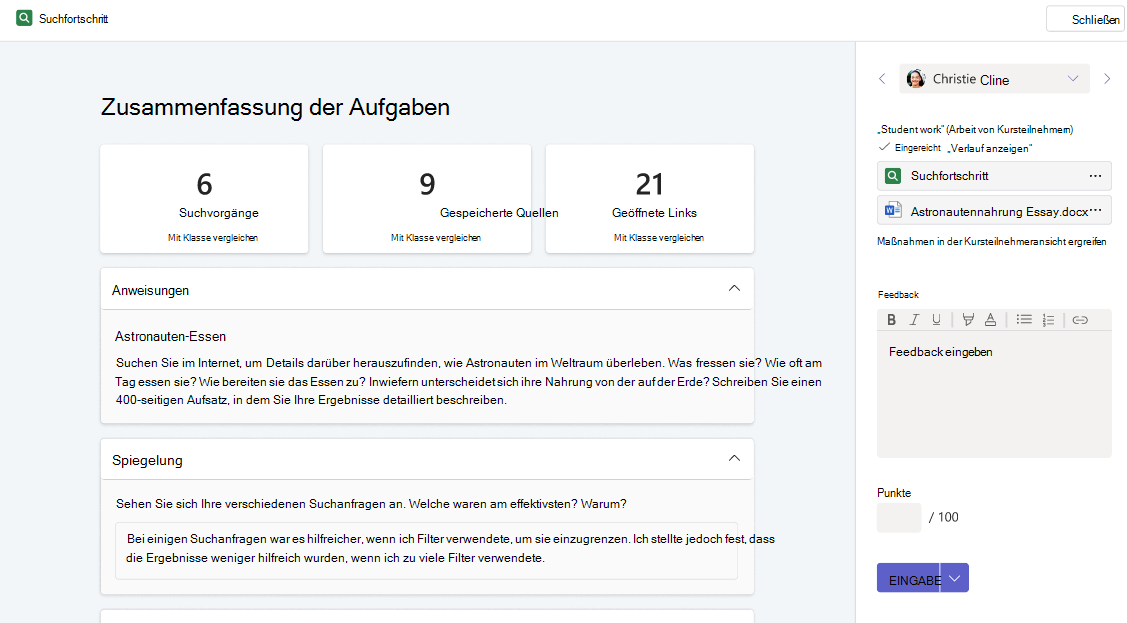The image size is (1127, 623).
Task: Open more options for Suchfortschritt attachment
Action: pos(1095,176)
